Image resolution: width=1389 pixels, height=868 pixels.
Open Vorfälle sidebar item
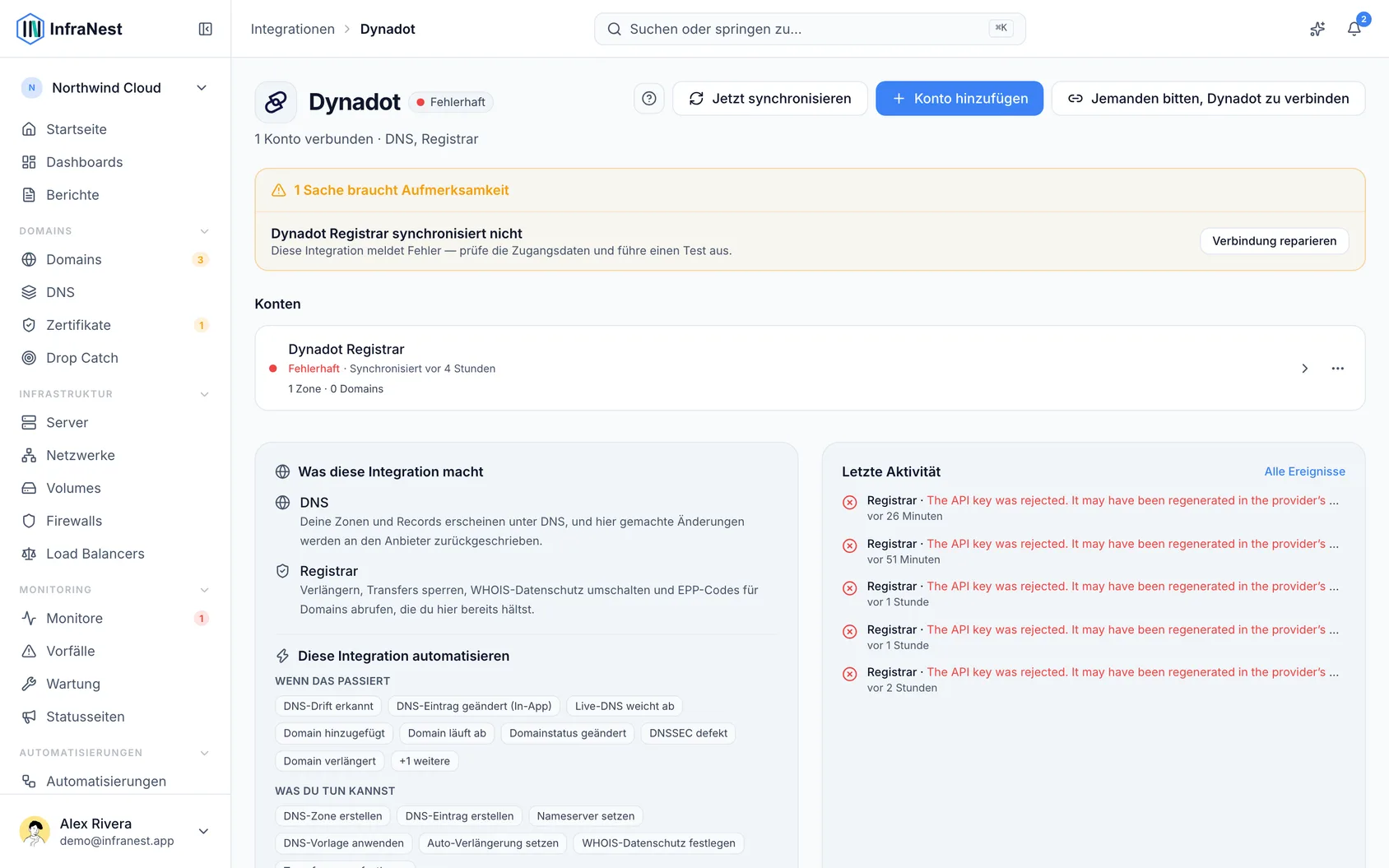click(115, 651)
